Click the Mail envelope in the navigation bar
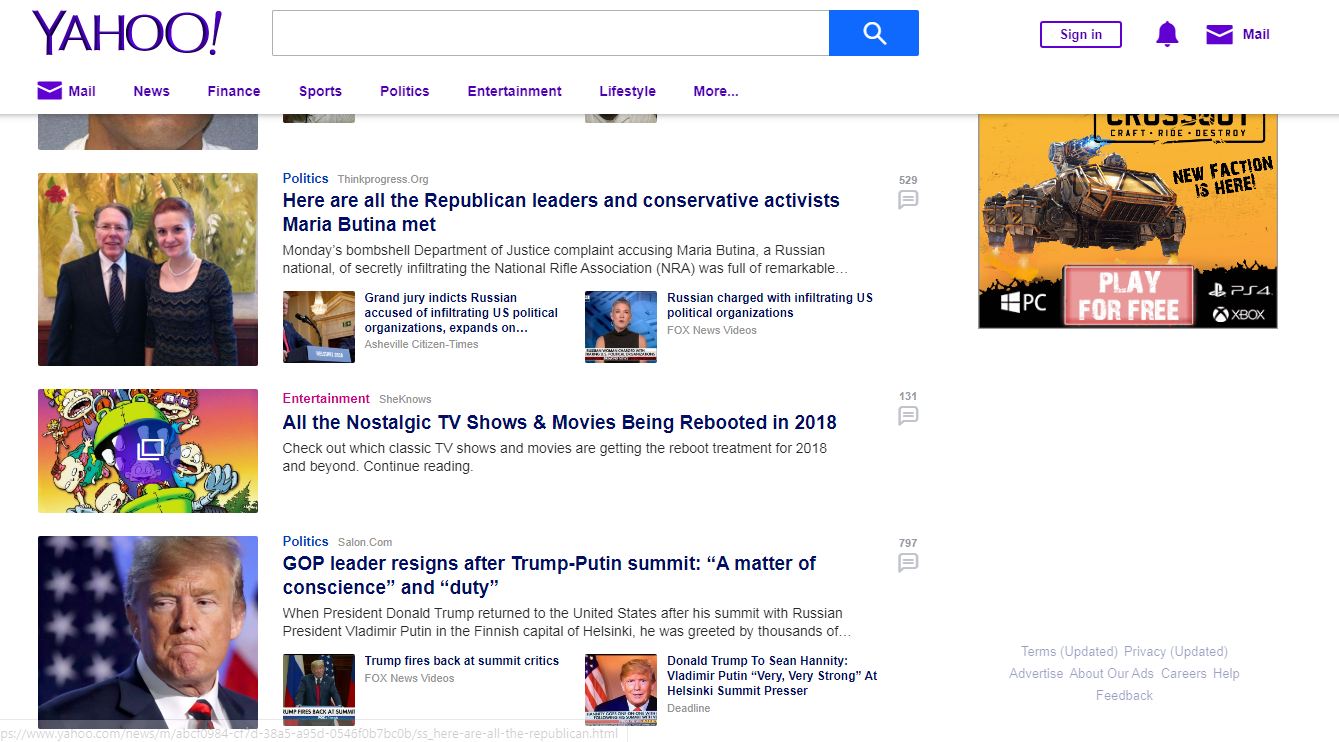Viewport: 1339px width, 742px height. coord(50,91)
